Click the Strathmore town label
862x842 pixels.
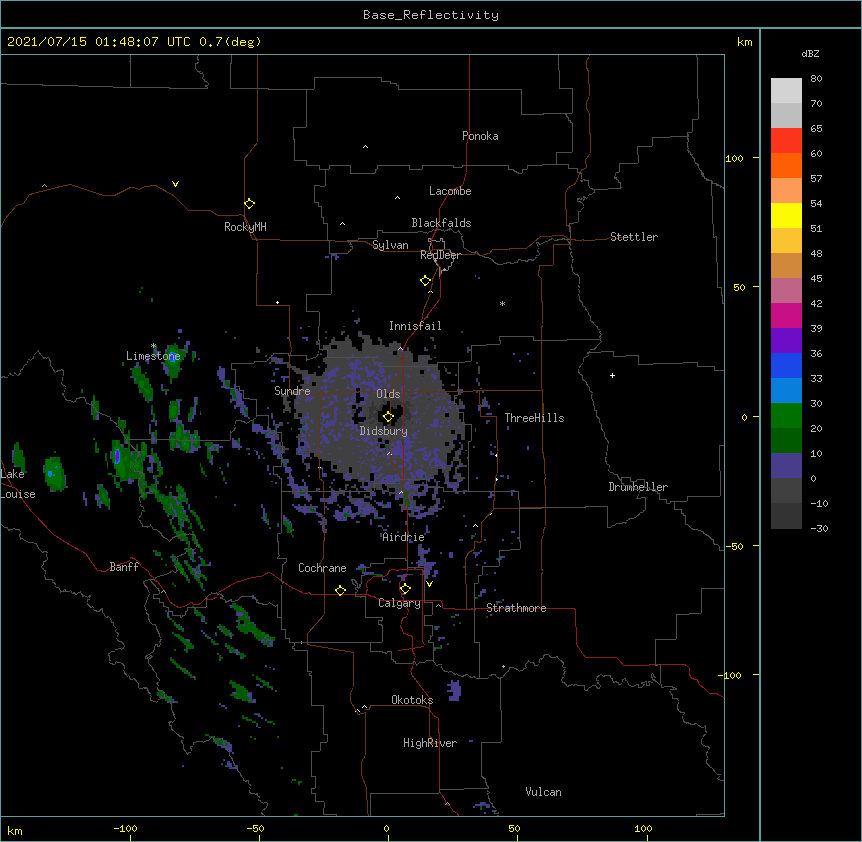pos(516,608)
